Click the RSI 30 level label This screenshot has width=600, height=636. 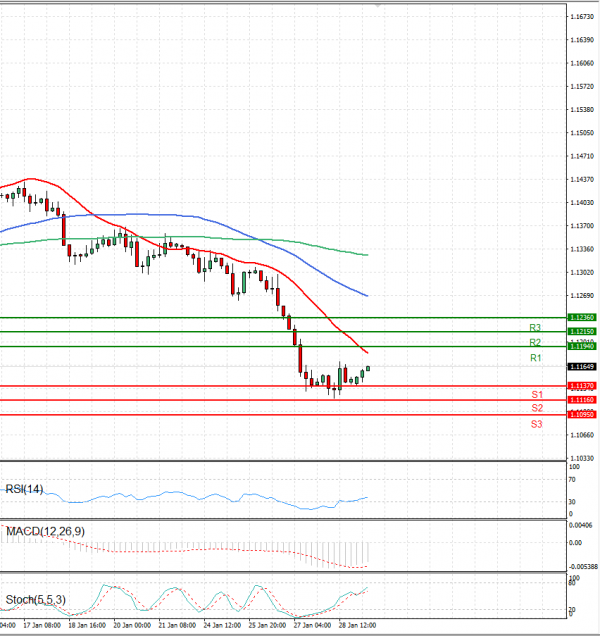(572, 502)
